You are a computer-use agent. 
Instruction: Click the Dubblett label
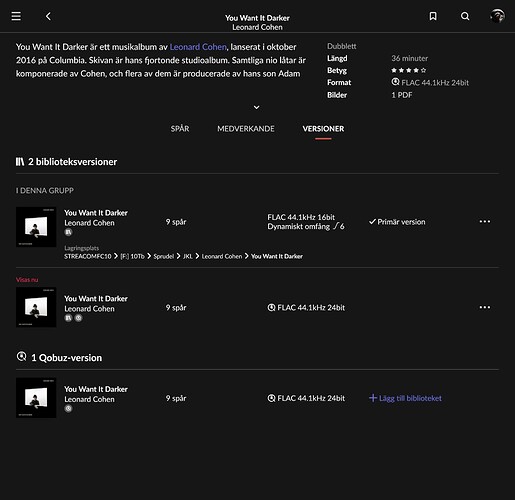tap(342, 46)
